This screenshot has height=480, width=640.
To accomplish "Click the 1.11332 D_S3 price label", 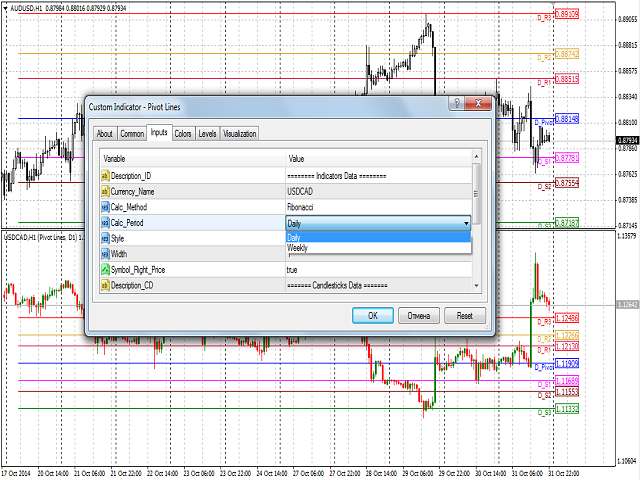I will click(x=567, y=409).
